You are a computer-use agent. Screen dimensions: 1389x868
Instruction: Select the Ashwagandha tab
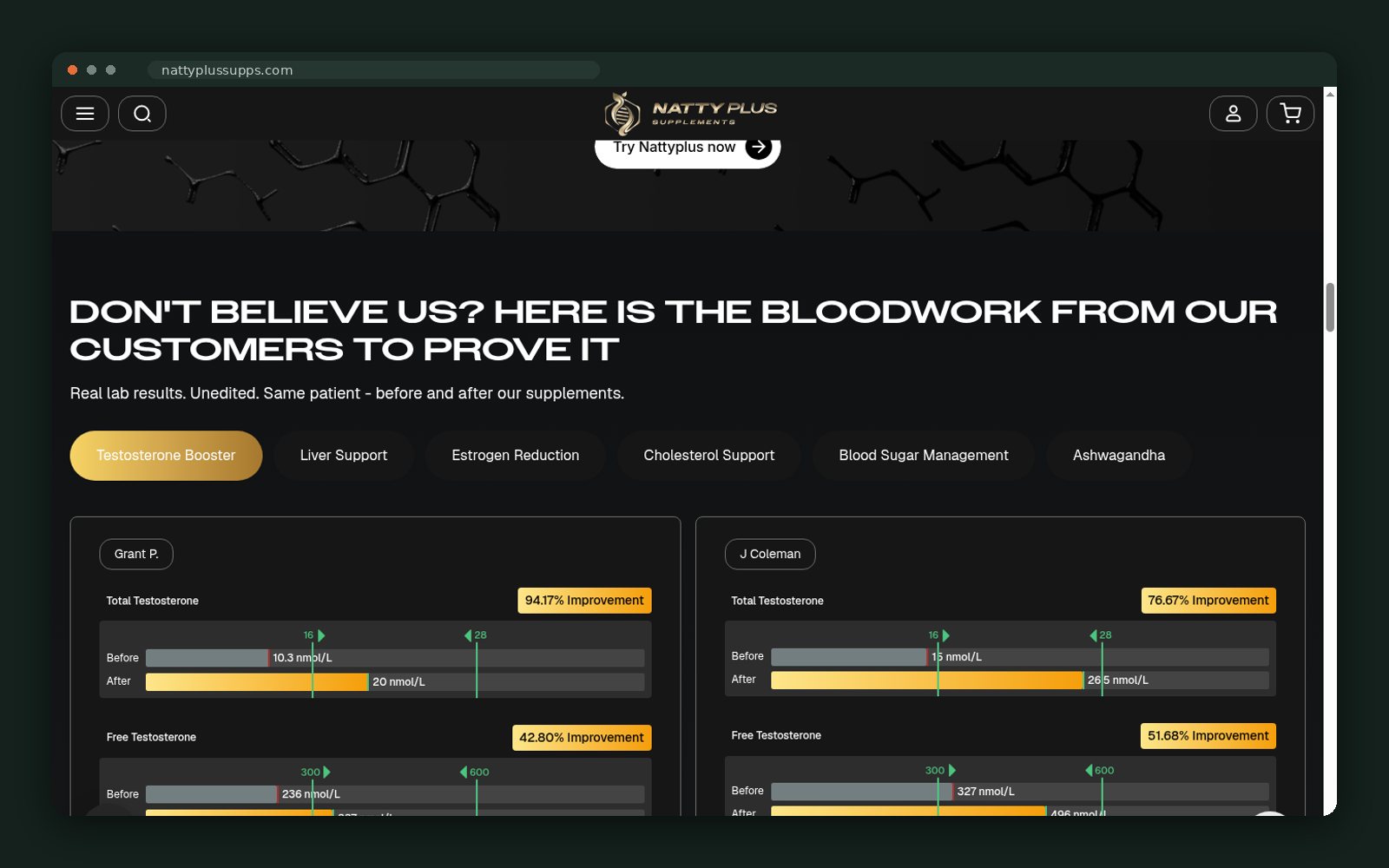click(1119, 456)
